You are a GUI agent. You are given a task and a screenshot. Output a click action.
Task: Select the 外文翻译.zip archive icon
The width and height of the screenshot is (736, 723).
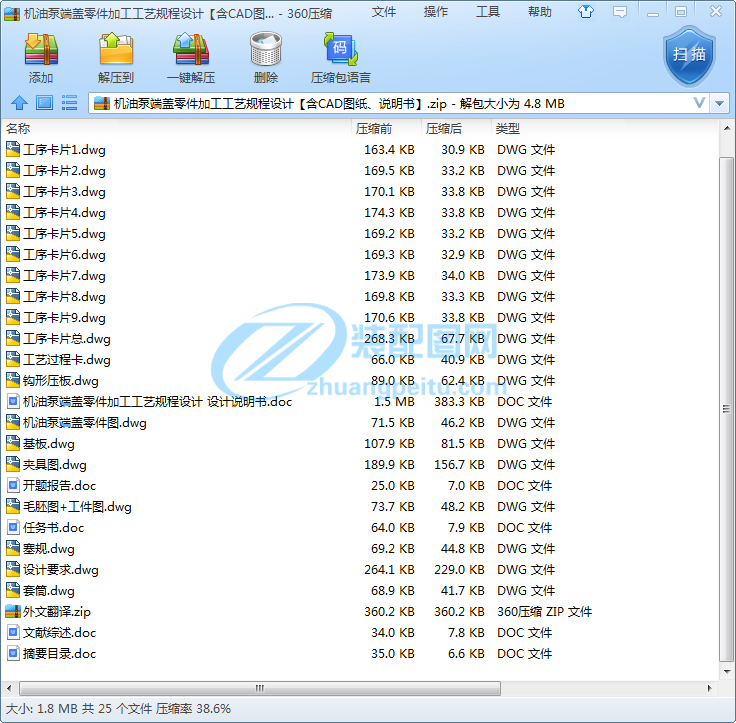pyautogui.click(x=13, y=611)
